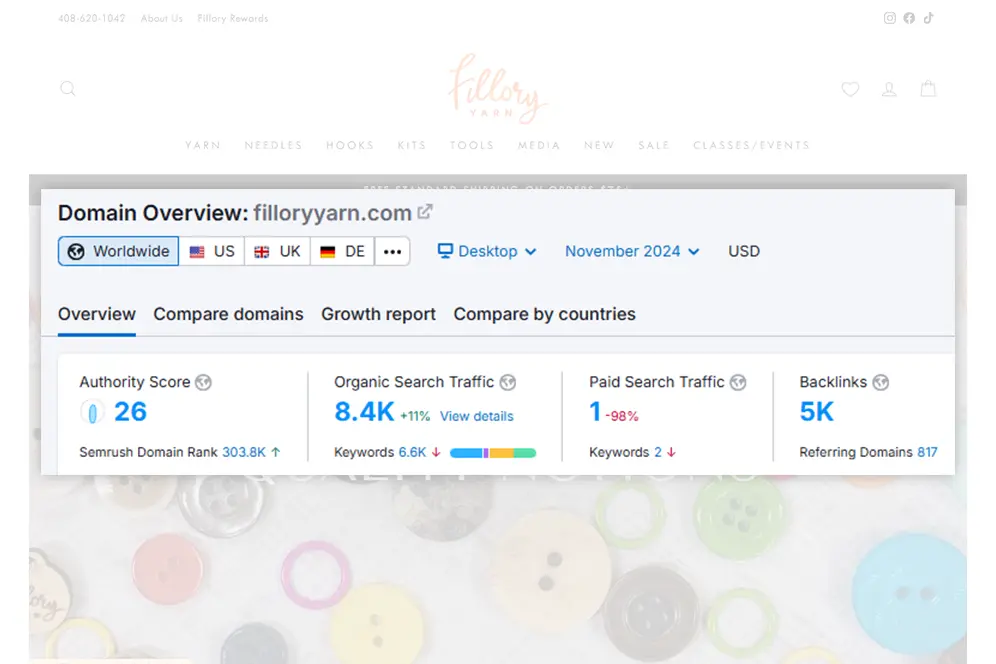Click the About Us link

click(162, 18)
